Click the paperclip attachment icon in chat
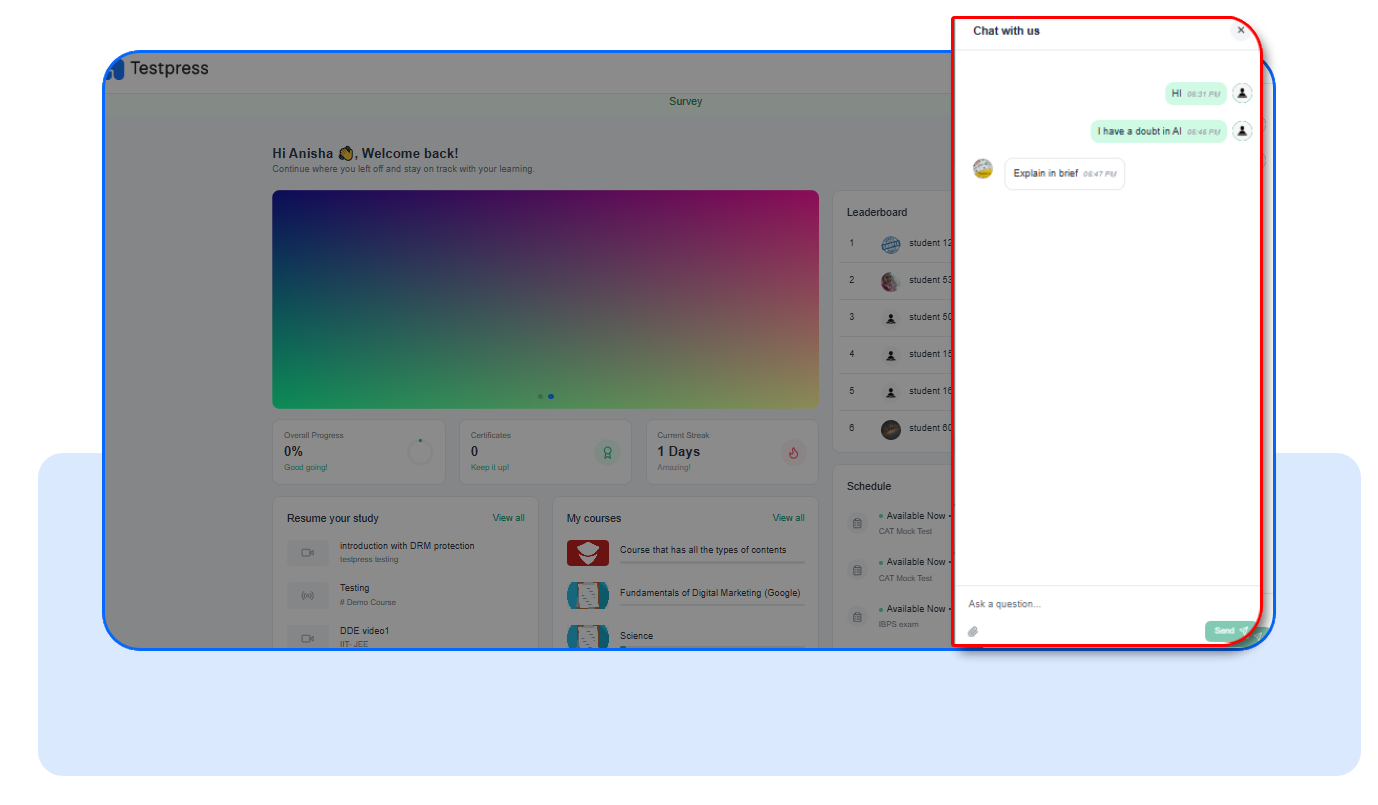This screenshot has width=1378, height=805. pyautogui.click(x=973, y=631)
